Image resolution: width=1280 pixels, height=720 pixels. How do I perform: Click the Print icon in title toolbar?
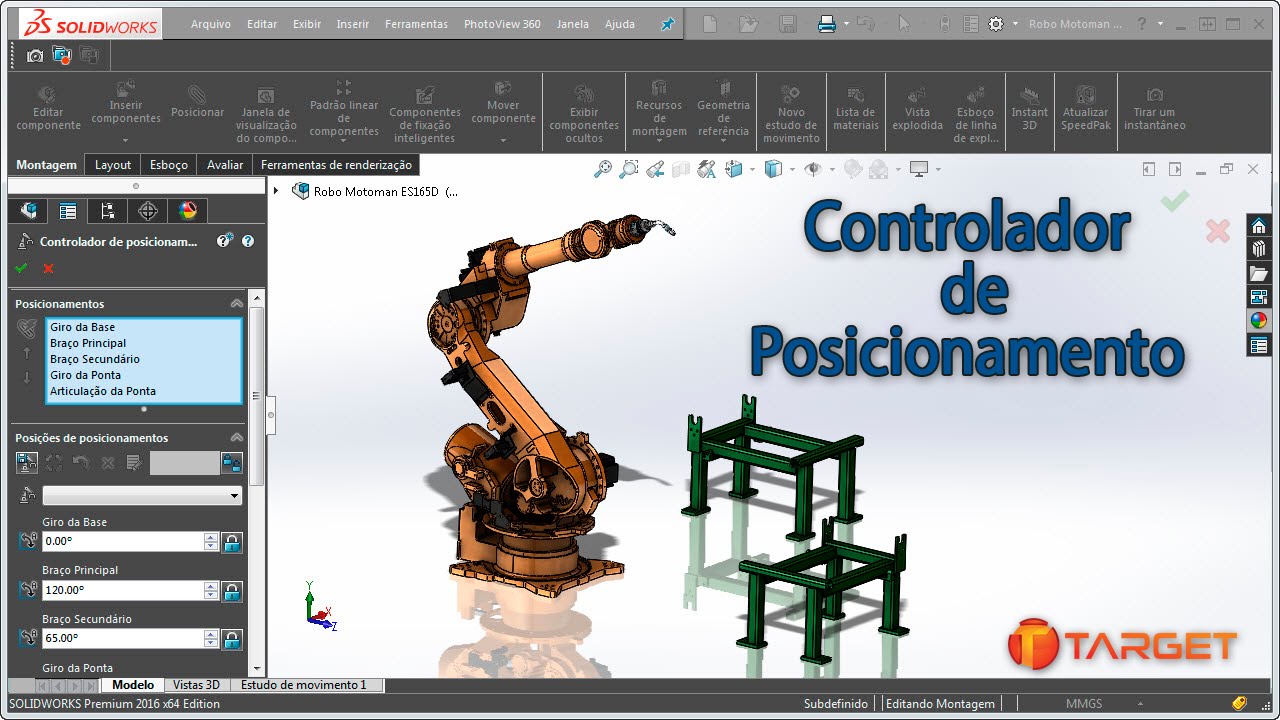click(826, 24)
